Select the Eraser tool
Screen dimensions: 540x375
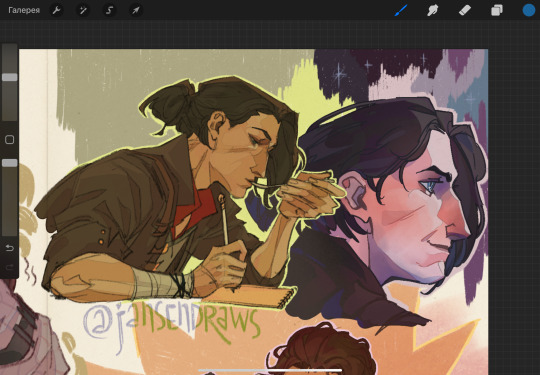point(465,10)
